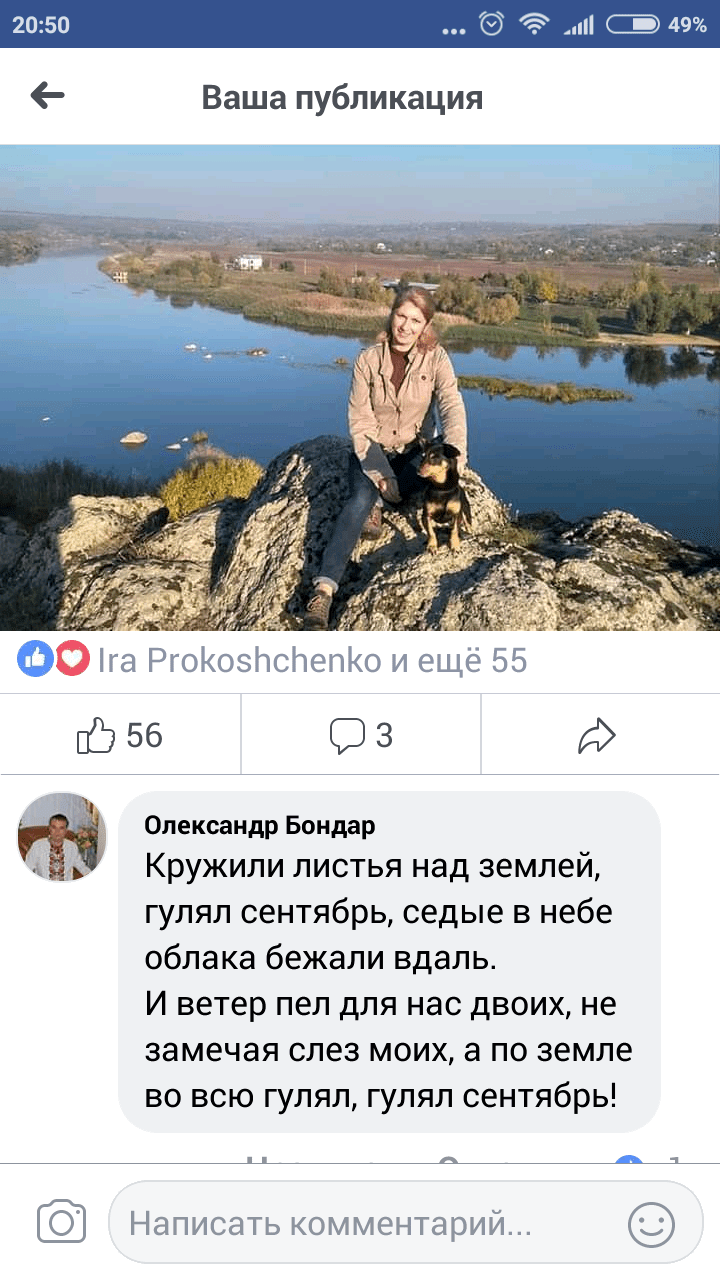Image resolution: width=720 pixels, height=1280 pixels.
Task: Go back using the arrow icon
Action: pyautogui.click(x=47, y=96)
